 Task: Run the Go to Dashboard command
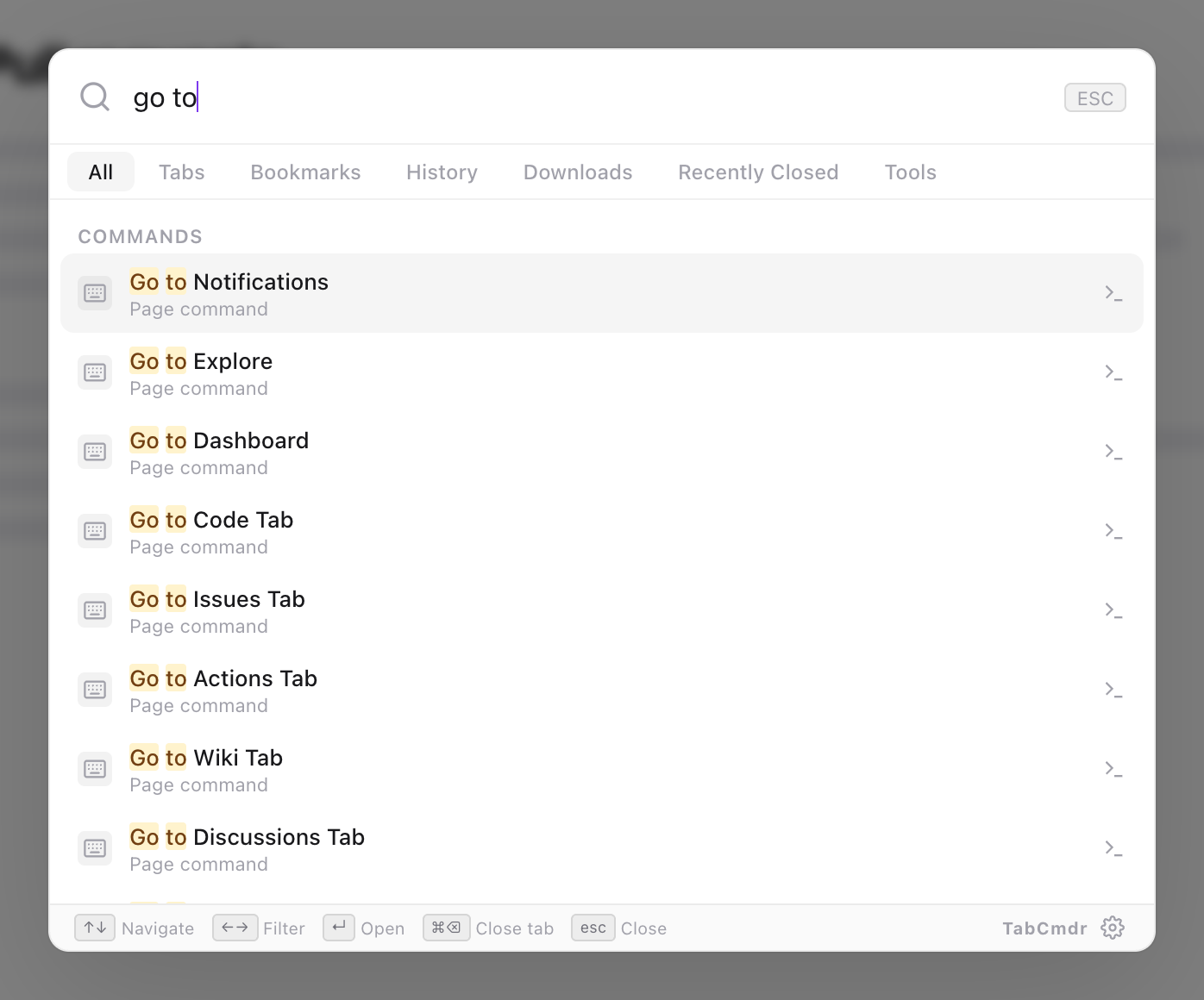[602, 452]
